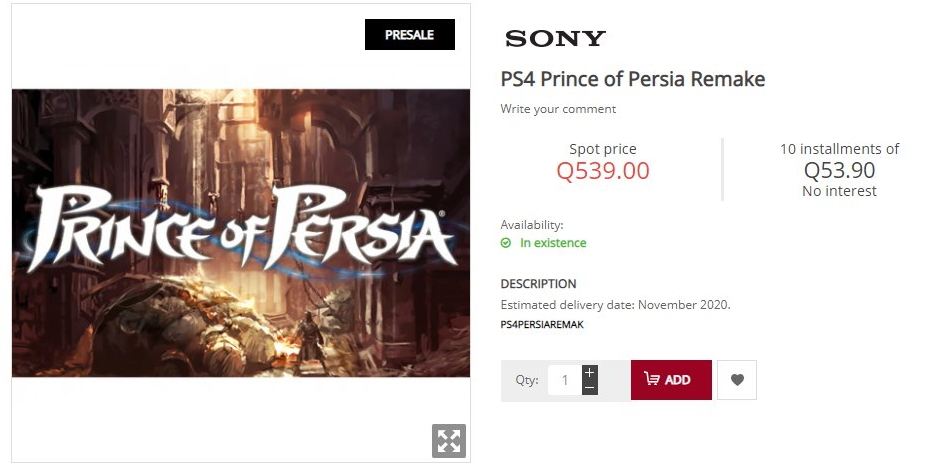Image resolution: width=933 pixels, height=469 pixels.
Task: Click the PS4PERSIAREMAK product code
Action: pyautogui.click(x=542, y=325)
